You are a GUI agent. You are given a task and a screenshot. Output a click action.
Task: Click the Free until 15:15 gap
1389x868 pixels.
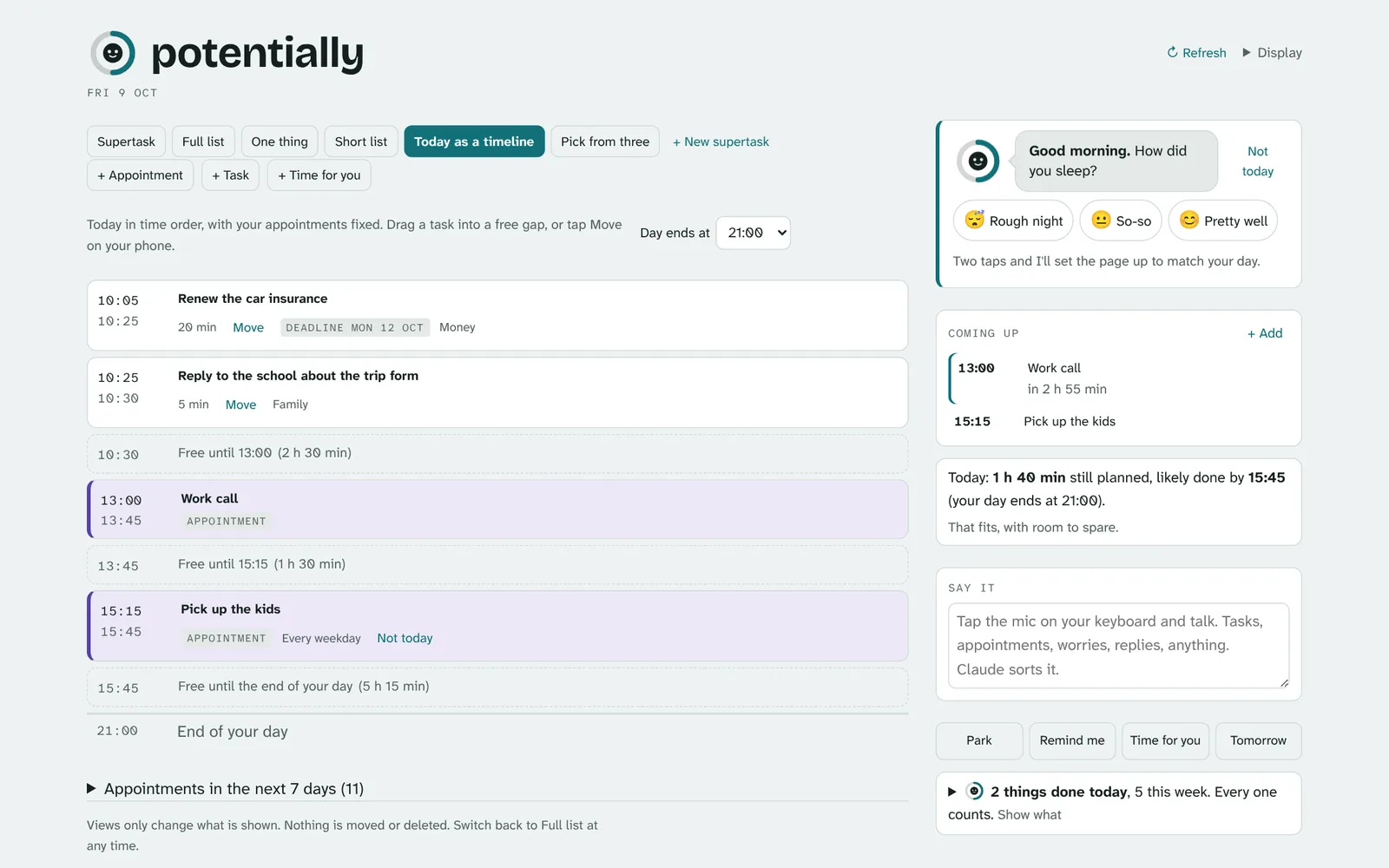497,565
